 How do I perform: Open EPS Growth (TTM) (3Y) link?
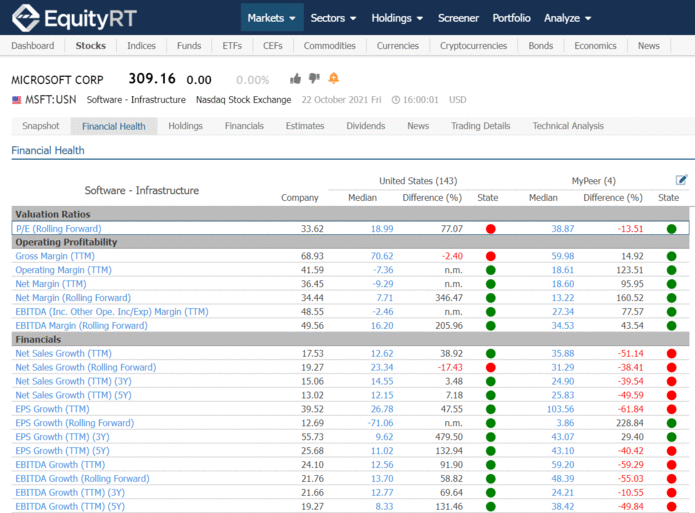point(62,437)
